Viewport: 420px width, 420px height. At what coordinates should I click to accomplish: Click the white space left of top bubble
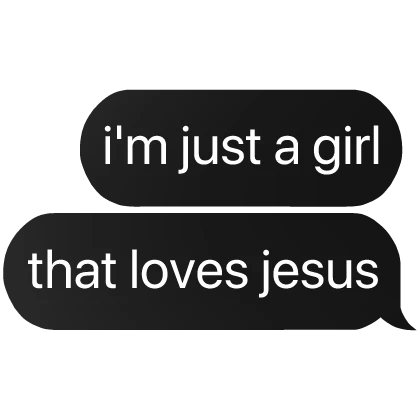point(40,148)
